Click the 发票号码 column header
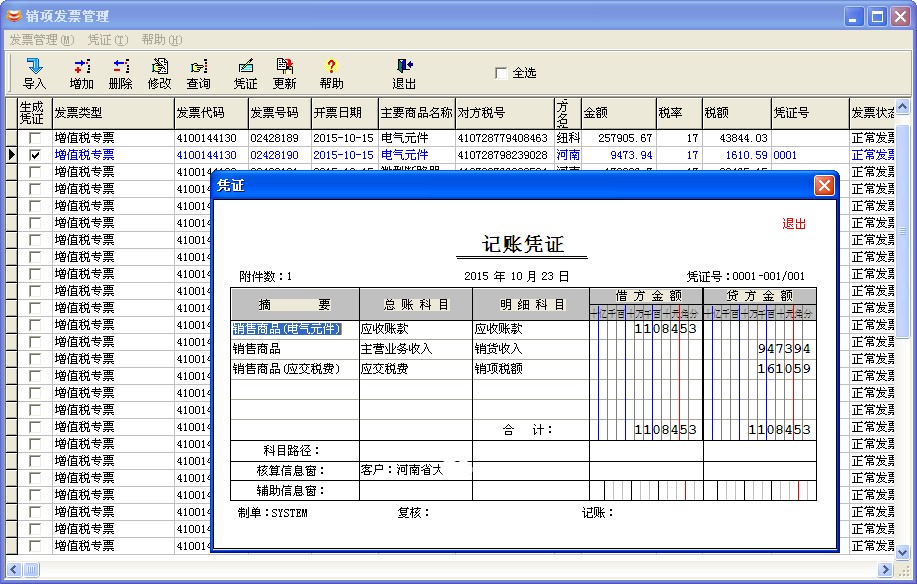This screenshot has width=917, height=584. 280,113
